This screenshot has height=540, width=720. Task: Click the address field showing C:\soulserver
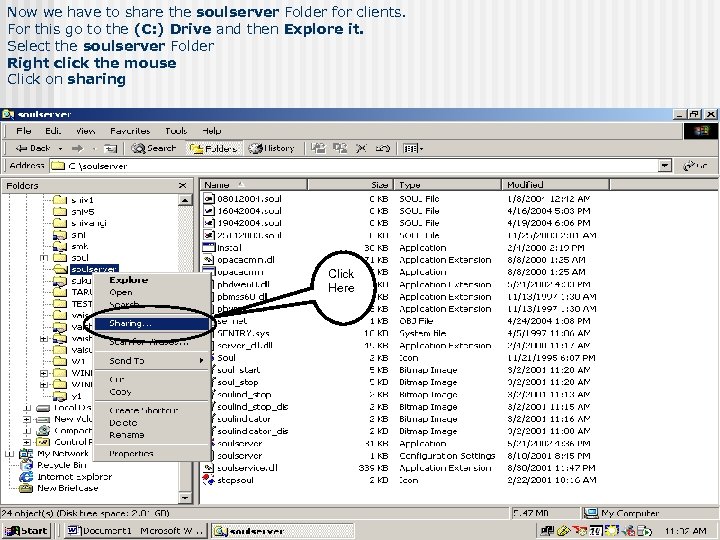[x=354, y=166]
